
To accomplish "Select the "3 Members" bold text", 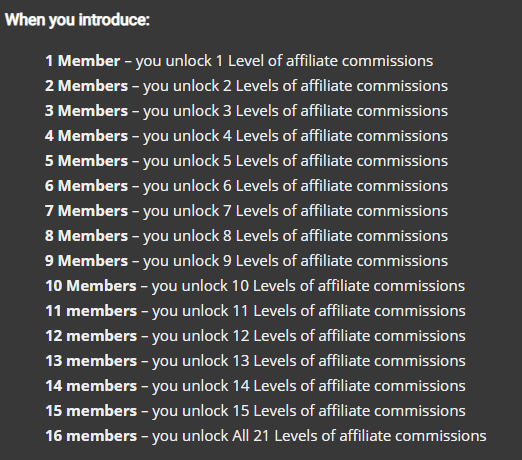I will click(86, 111).
